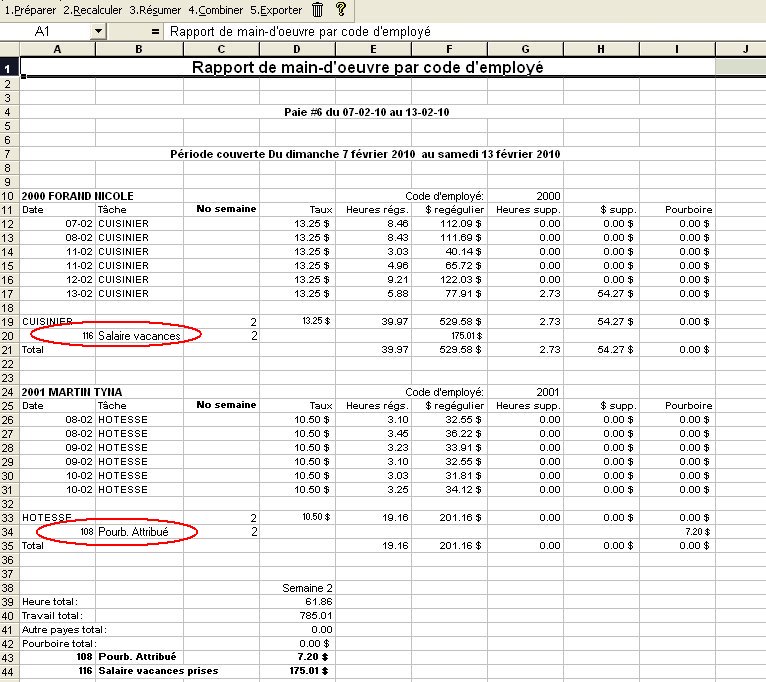Click the report title cell in row 1
Viewport: 766px width, 682px height.
367,67
